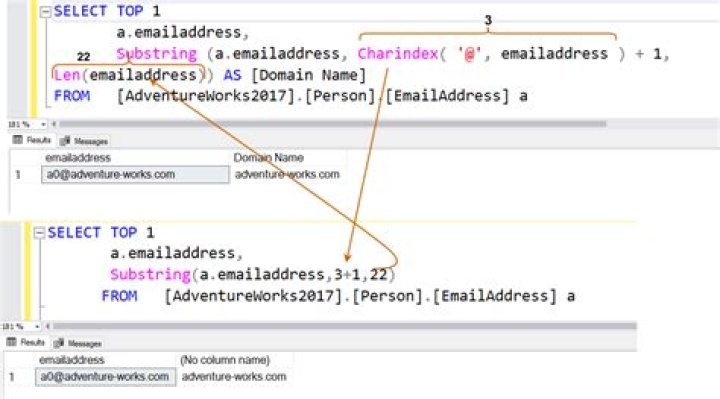720x399 pixels.
Task: Click the left scroll arrow of lower scrollbar
Action: click(x=48, y=326)
